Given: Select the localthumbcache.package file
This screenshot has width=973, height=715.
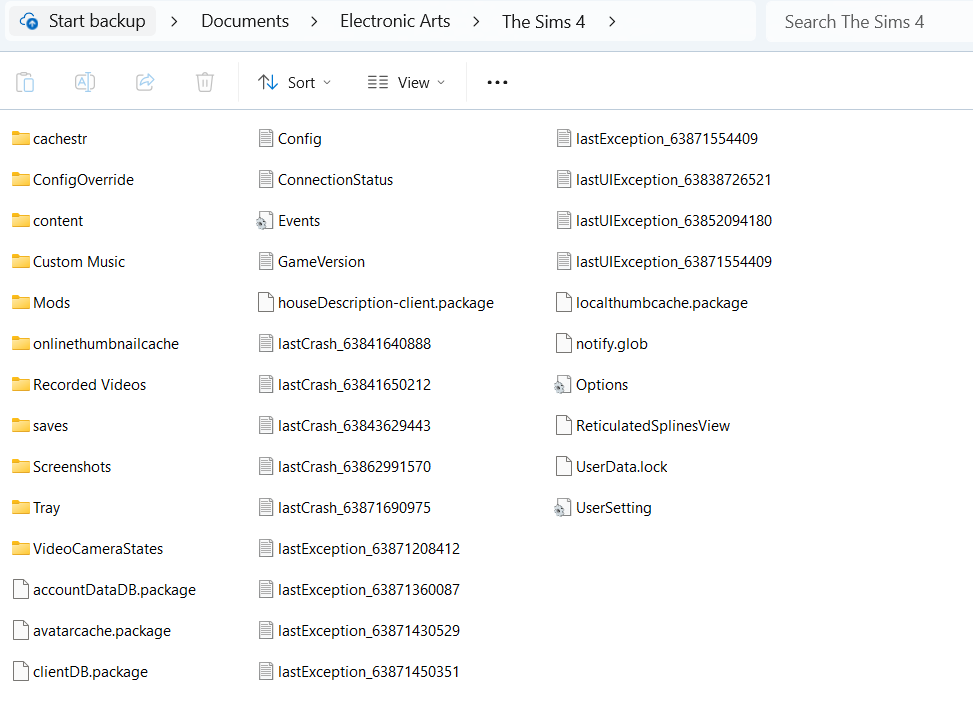Looking at the screenshot, I should [661, 303].
